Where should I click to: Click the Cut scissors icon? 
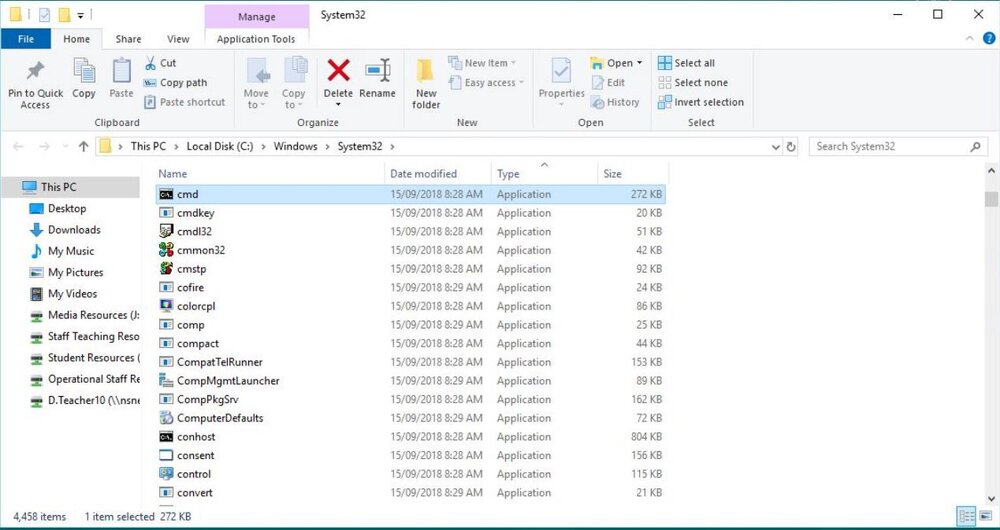point(151,63)
